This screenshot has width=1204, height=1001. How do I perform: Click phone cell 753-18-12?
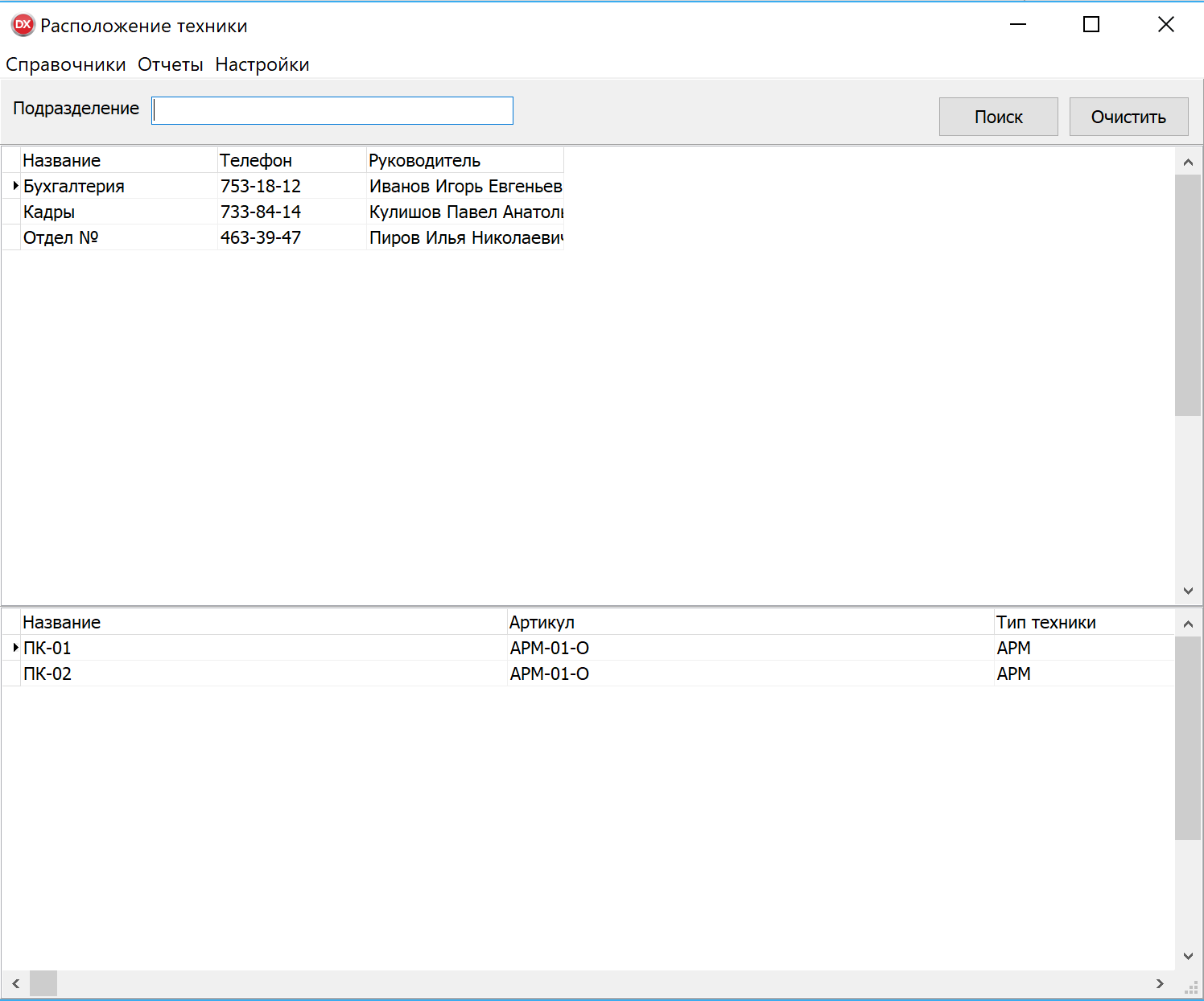coord(292,186)
